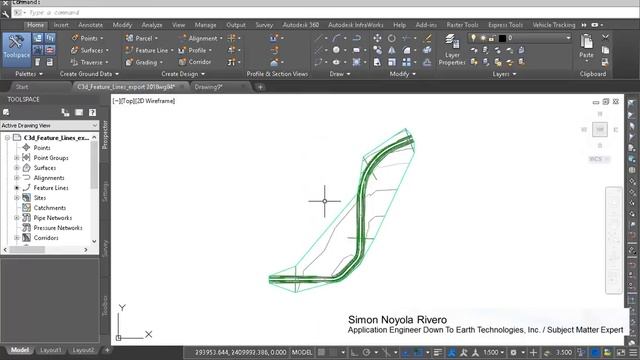Image resolution: width=640 pixels, height=360 pixels.
Task: Open the Points ribbon dropdown
Action: [102, 38]
